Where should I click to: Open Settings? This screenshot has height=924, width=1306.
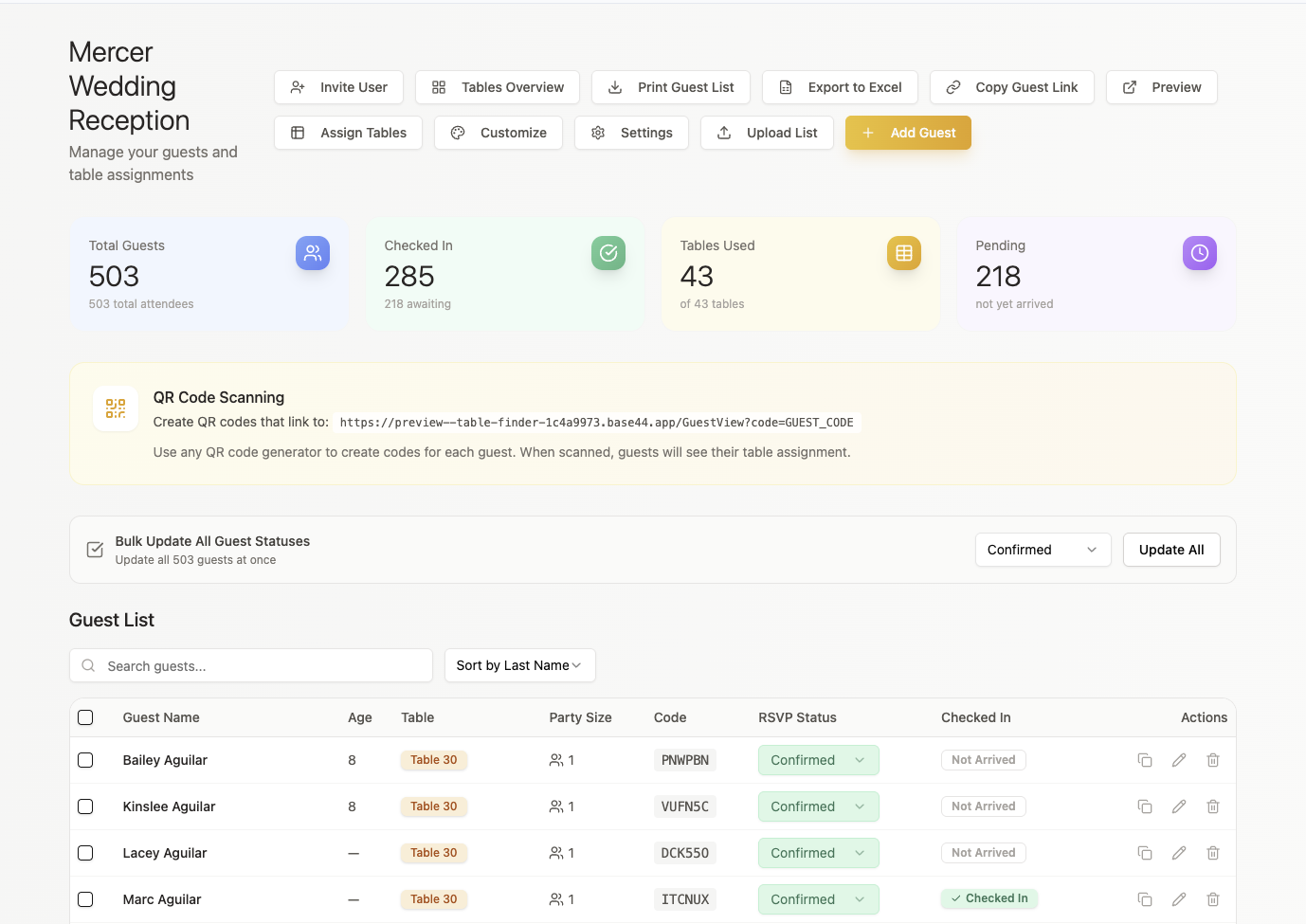631,133
